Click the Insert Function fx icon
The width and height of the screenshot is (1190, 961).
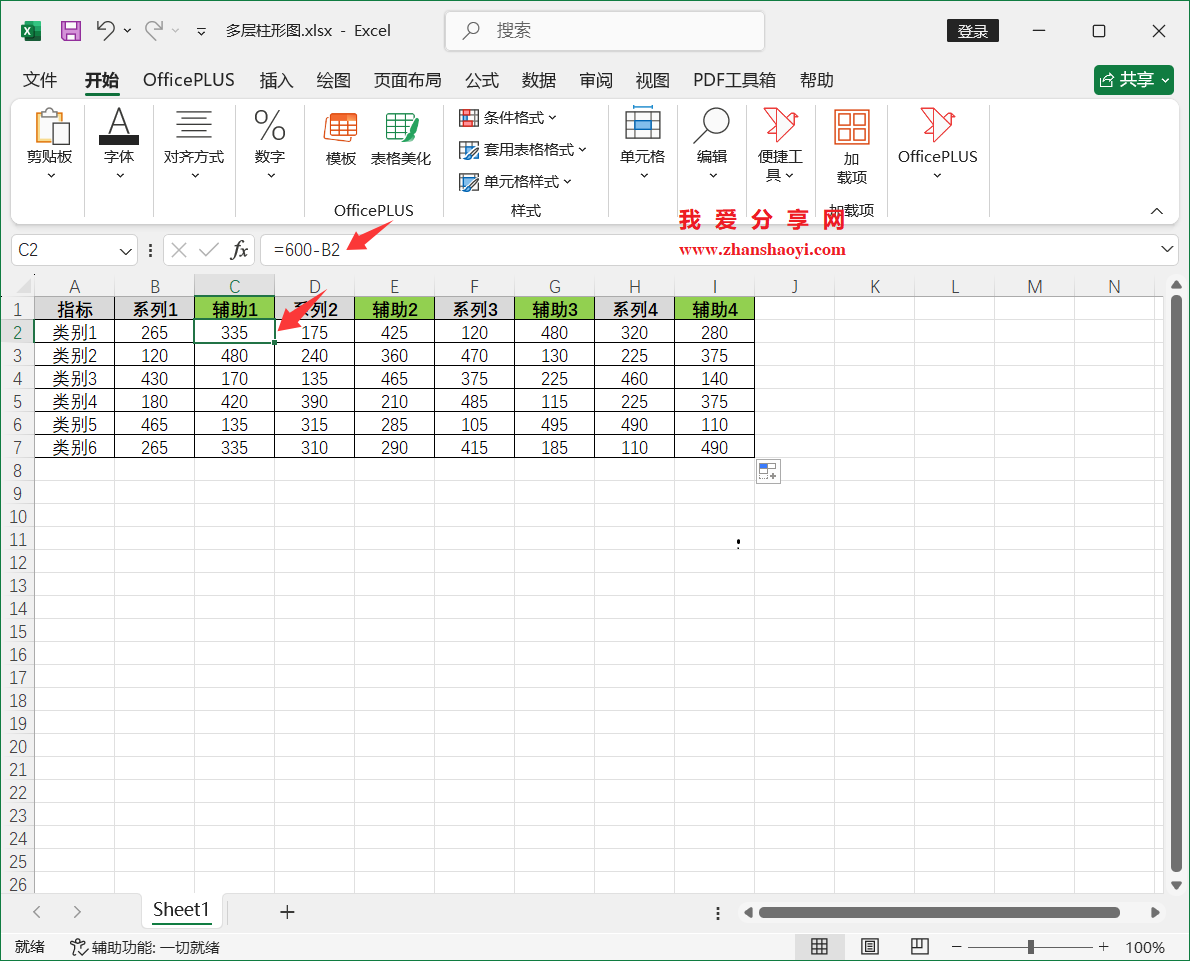pos(240,250)
